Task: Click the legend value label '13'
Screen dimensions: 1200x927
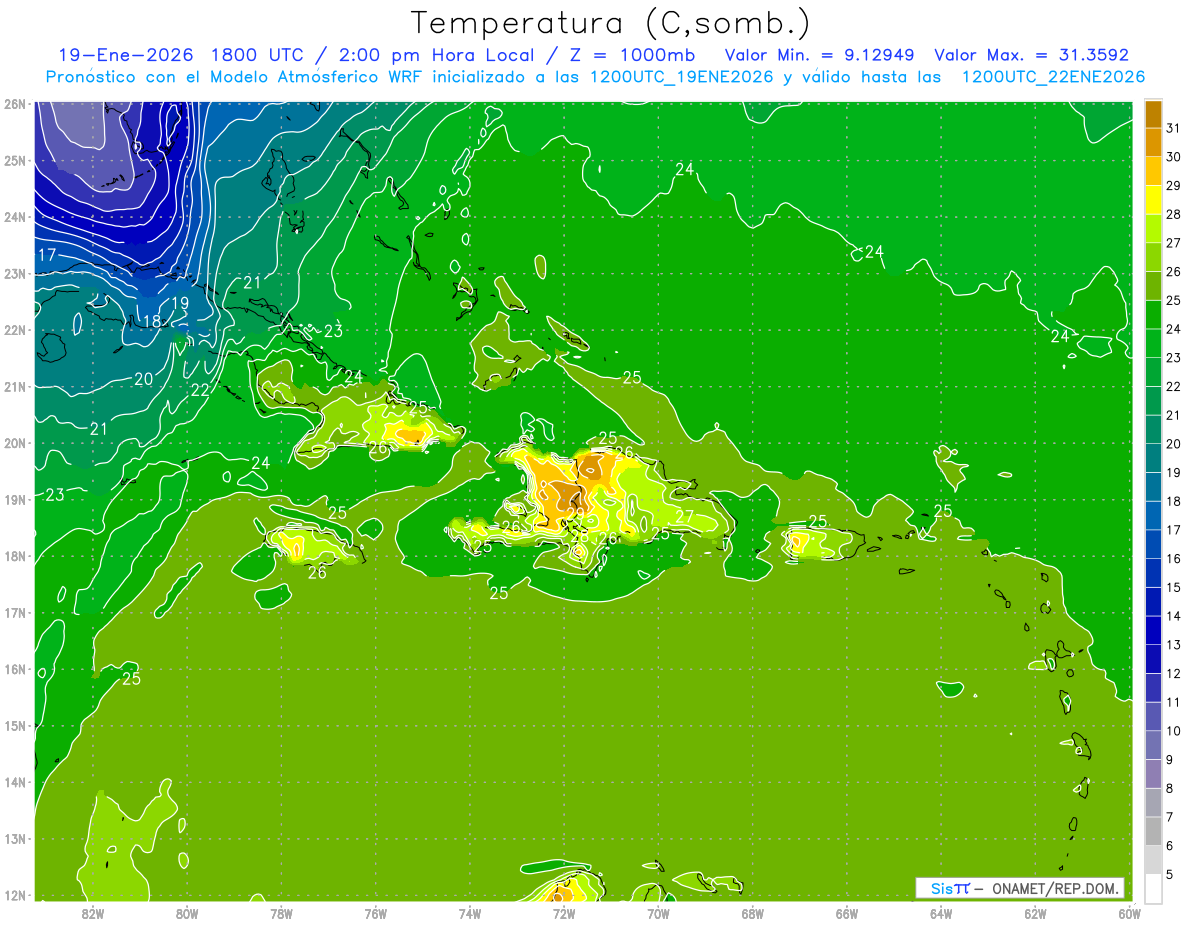Action: point(1174,644)
